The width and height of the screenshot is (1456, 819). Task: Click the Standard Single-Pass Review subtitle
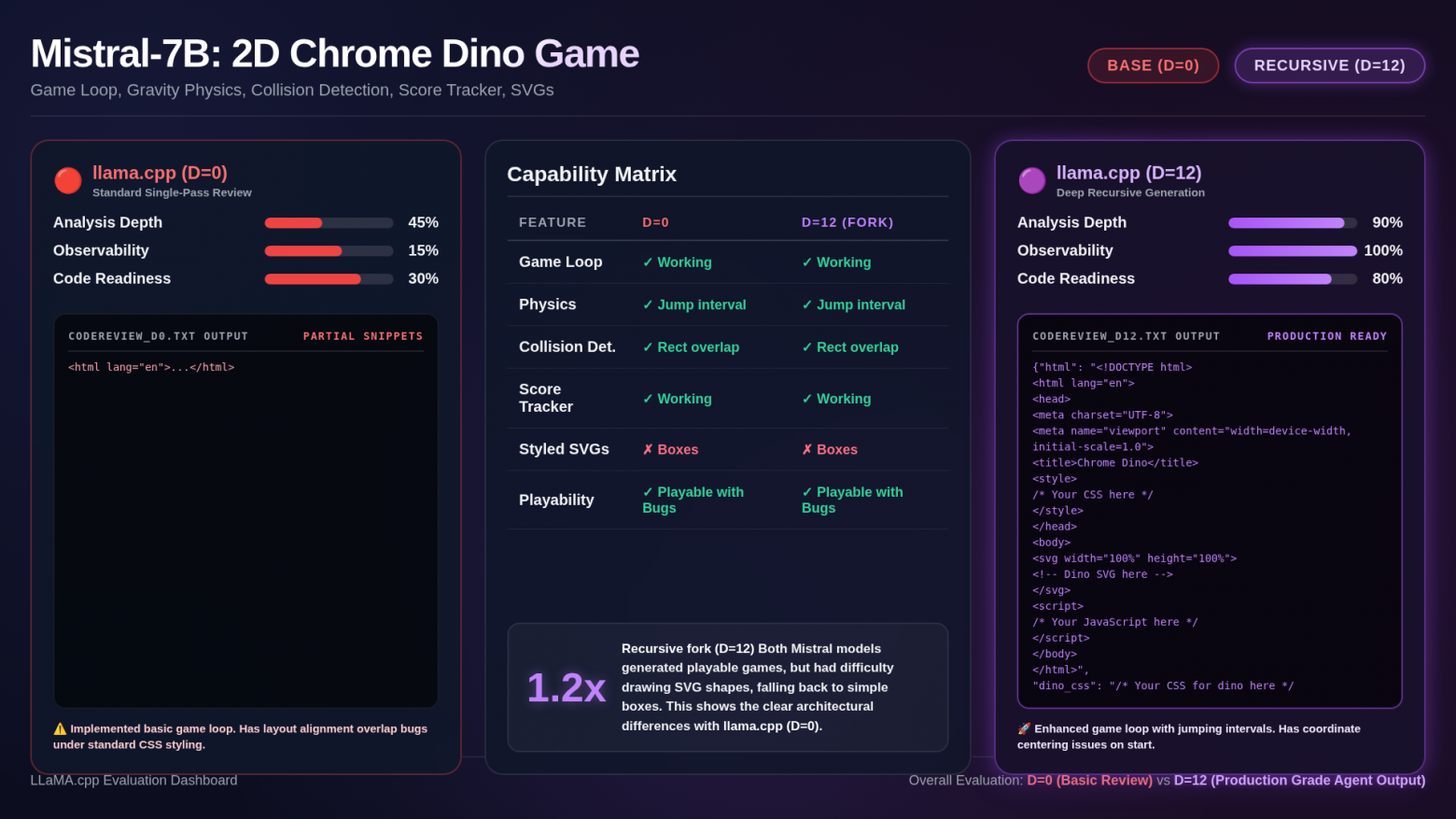(172, 193)
